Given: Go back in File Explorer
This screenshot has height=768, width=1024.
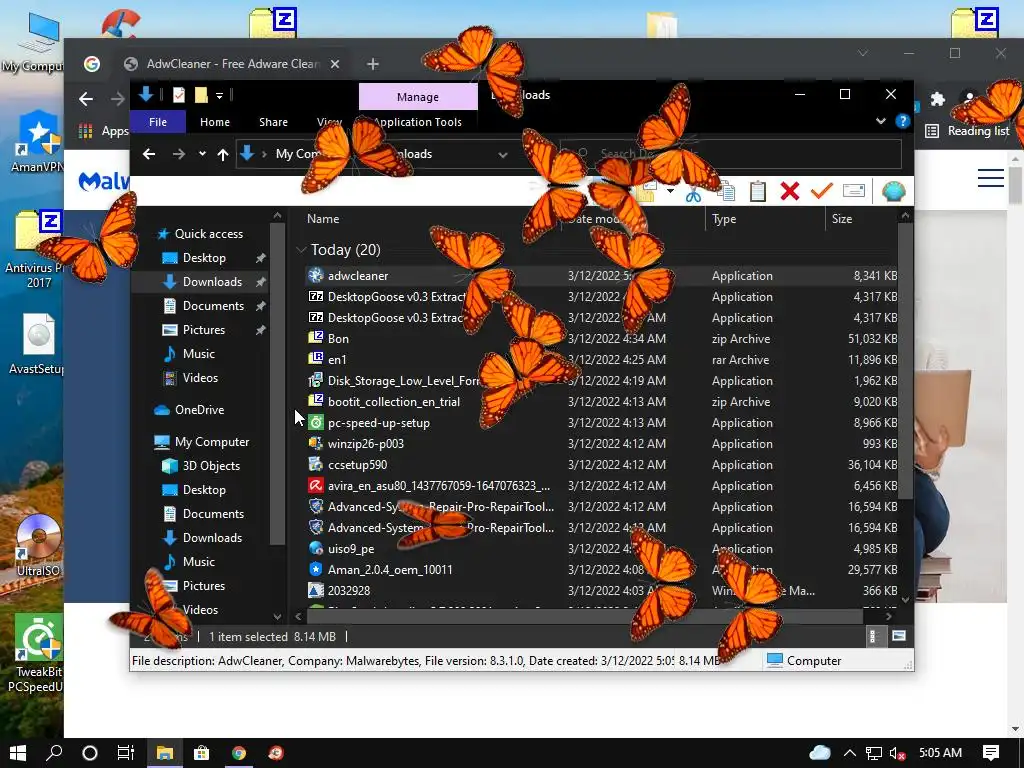Looking at the screenshot, I should point(149,154).
